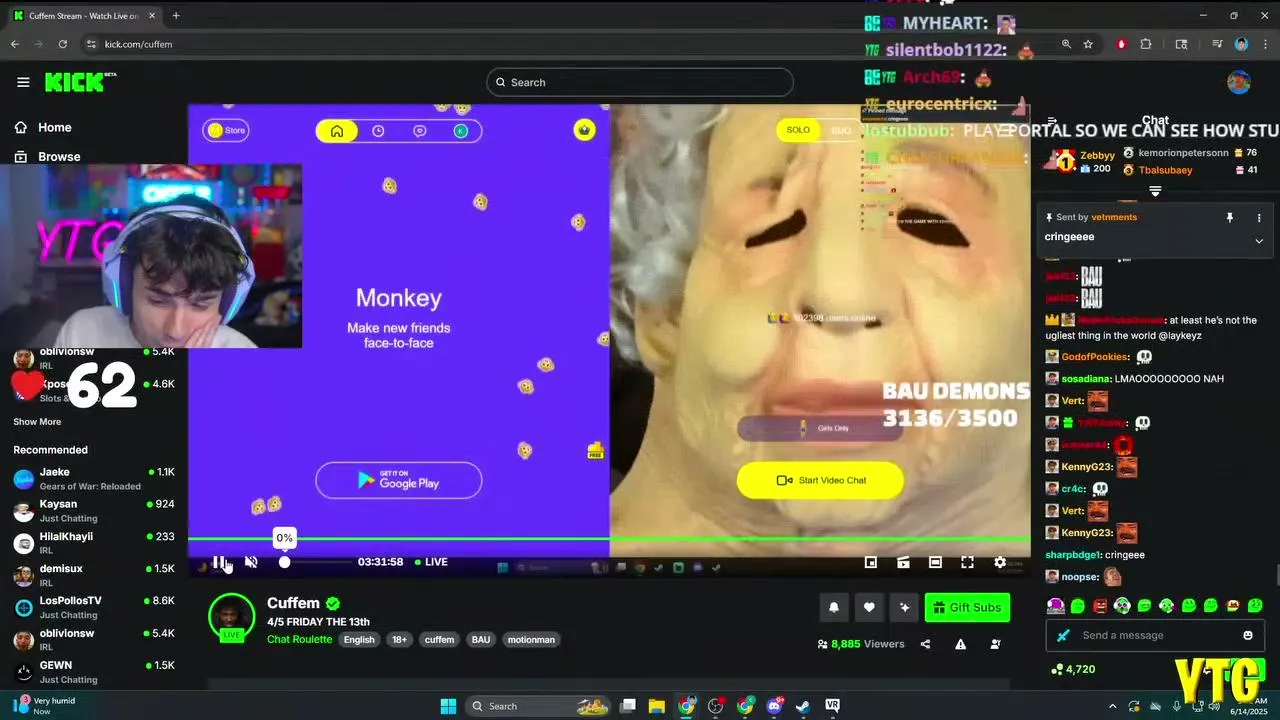Open the Chat Roulette category link
The width and height of the screenshot is (1280, 720).
299,640
